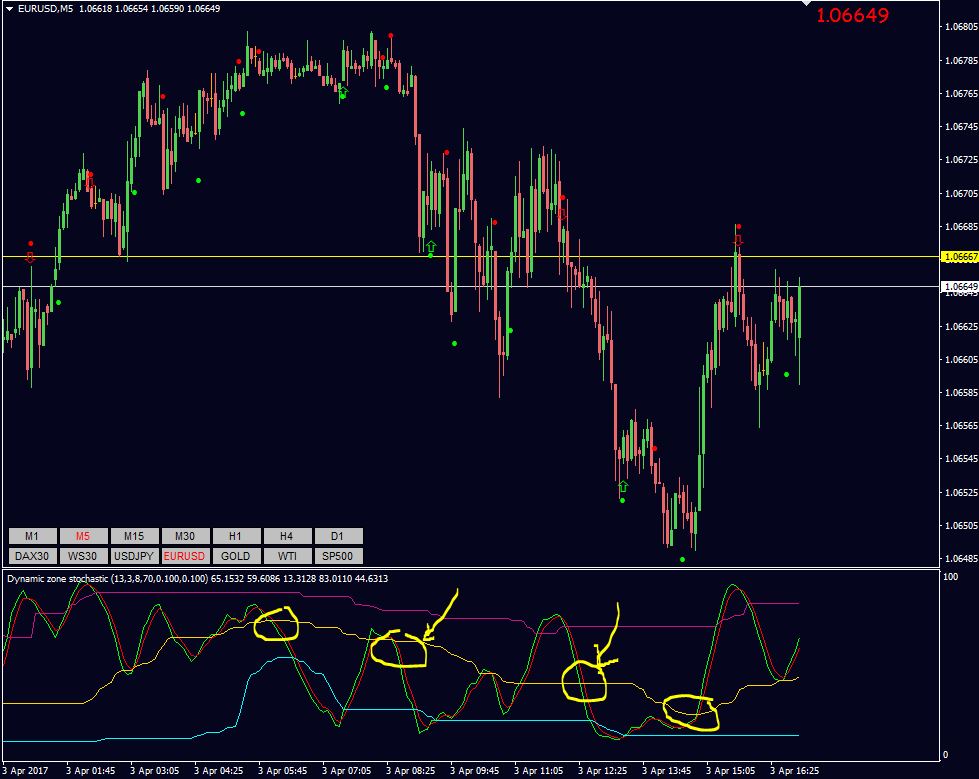Switch to H4 timeframe

coord(287,536)
